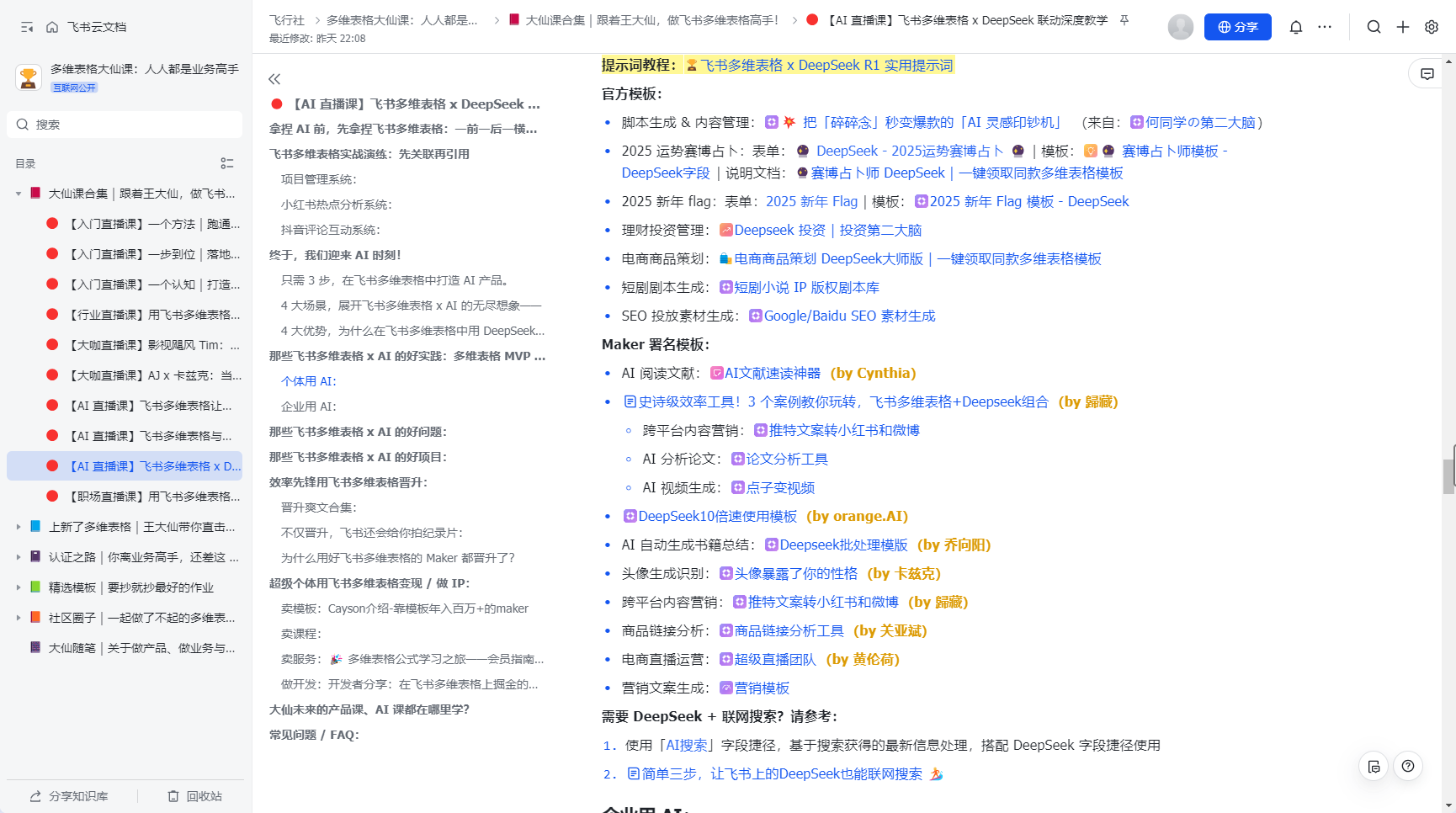Collapse the left sidebar using the top-left icon
Viewport: 1456px width, 813px height.
click(27, 27)
